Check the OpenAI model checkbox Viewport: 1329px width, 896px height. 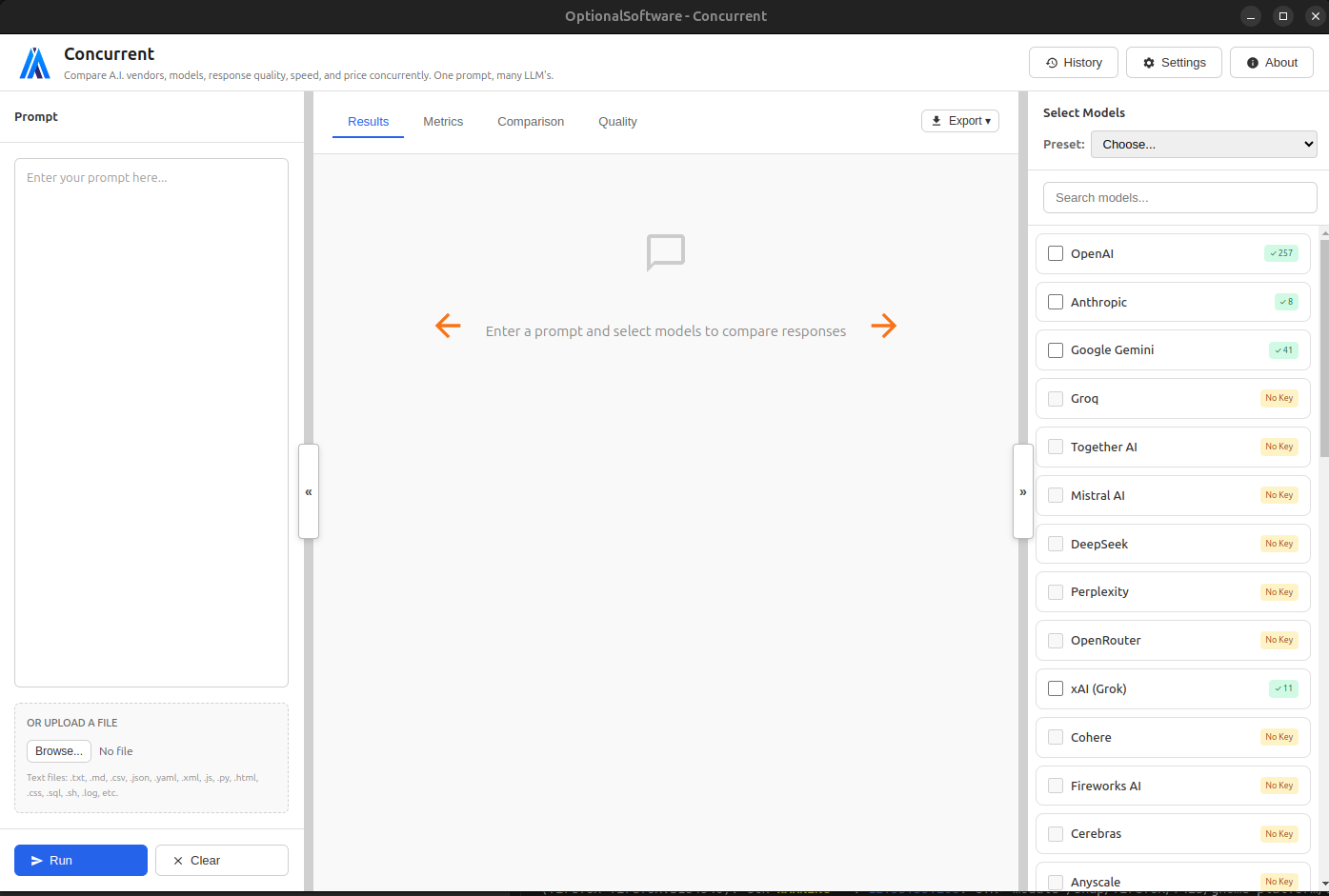point(1055,253)
